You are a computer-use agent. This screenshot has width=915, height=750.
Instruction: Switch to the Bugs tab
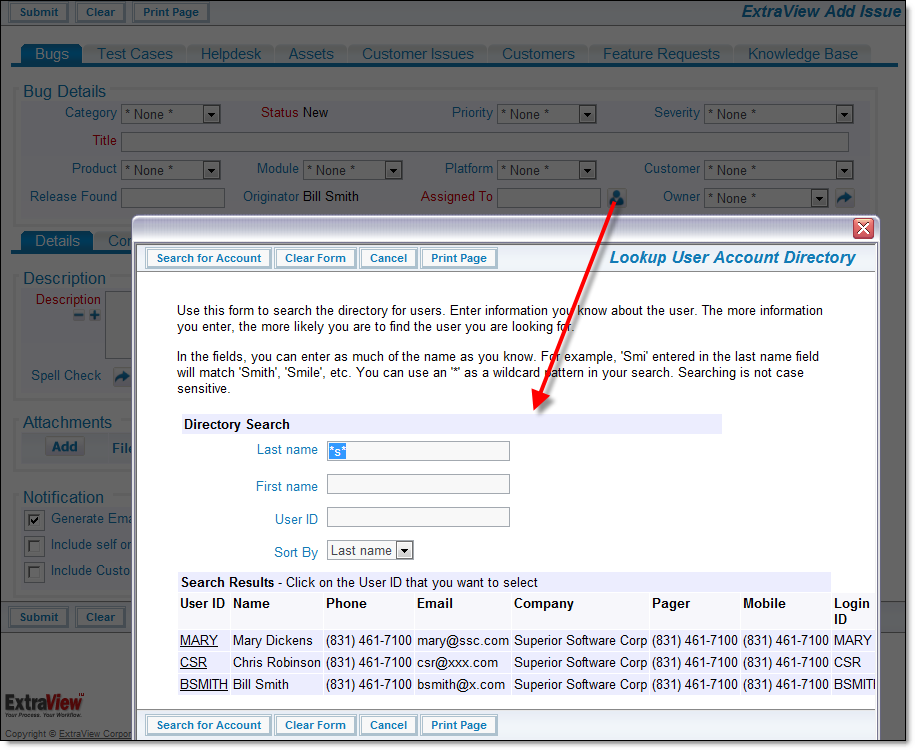(x=51, y=54)
